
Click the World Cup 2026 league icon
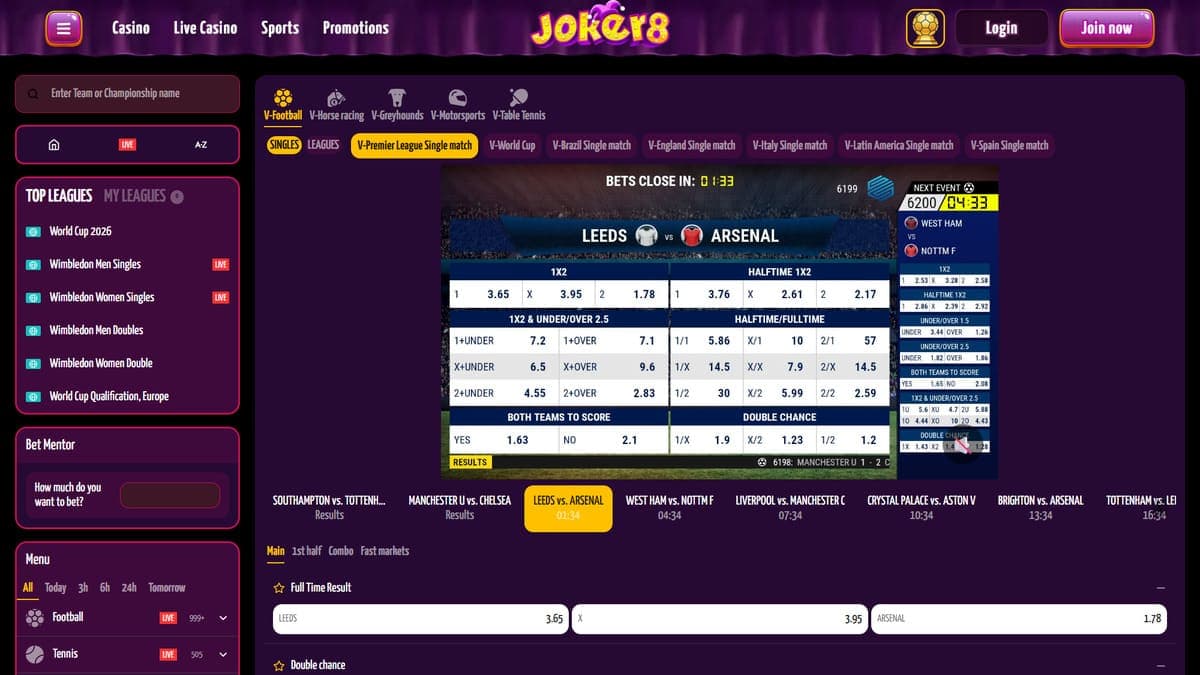click(33, 231)
